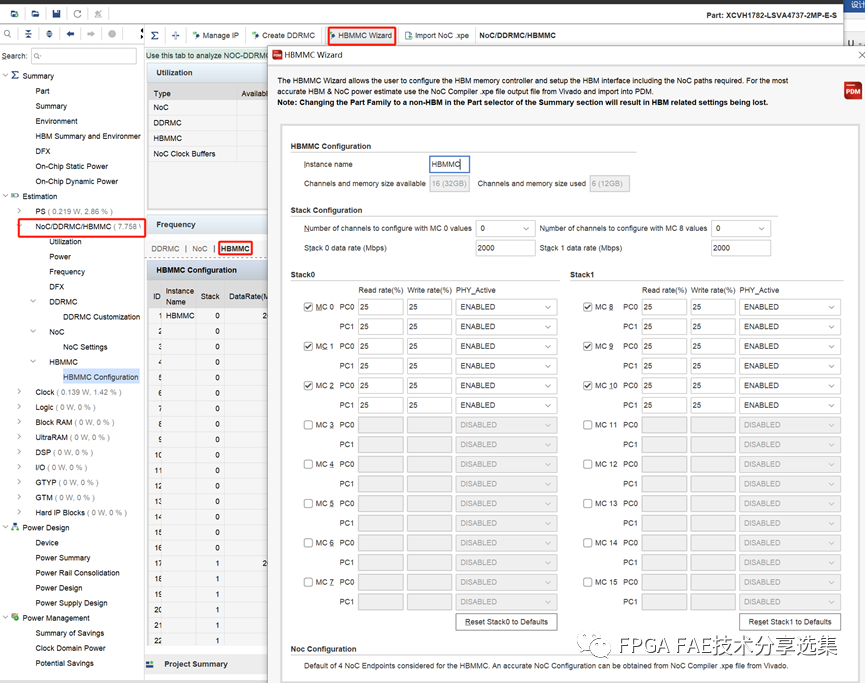Image resolution: width=865 pixels, height=683 pixels.
Task: Click the Reset Stack0 to Defaults button
Action: click(506, 622)
